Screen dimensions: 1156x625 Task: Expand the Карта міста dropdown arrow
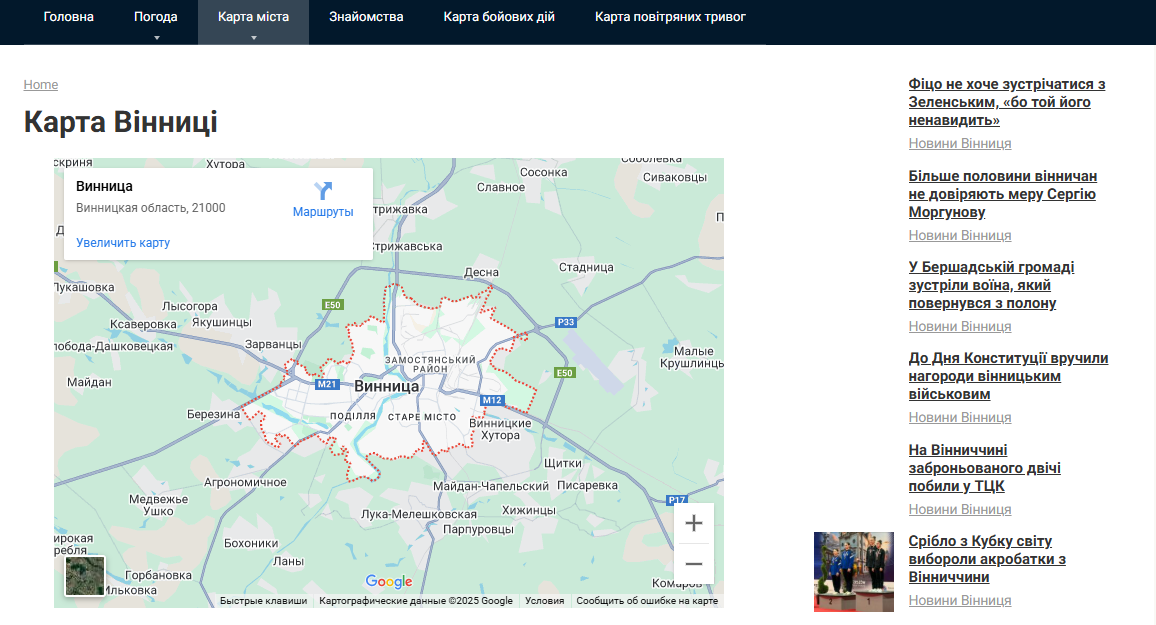coord(254,38)
